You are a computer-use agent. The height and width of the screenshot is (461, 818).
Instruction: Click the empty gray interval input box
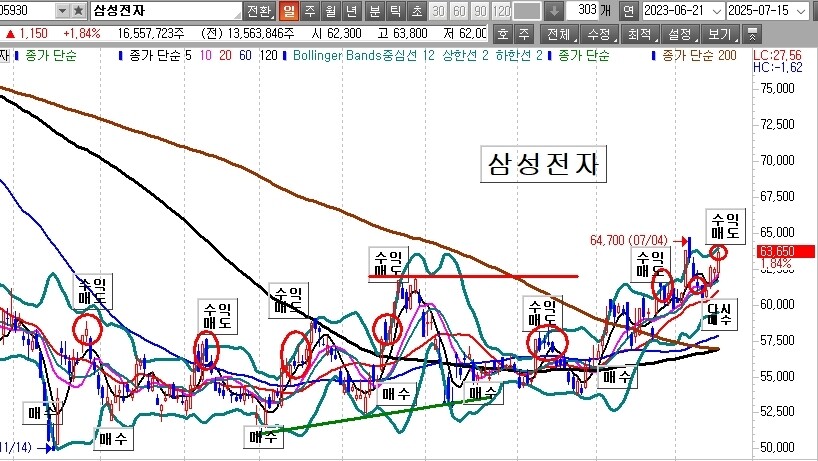click(x=527, y=10)
